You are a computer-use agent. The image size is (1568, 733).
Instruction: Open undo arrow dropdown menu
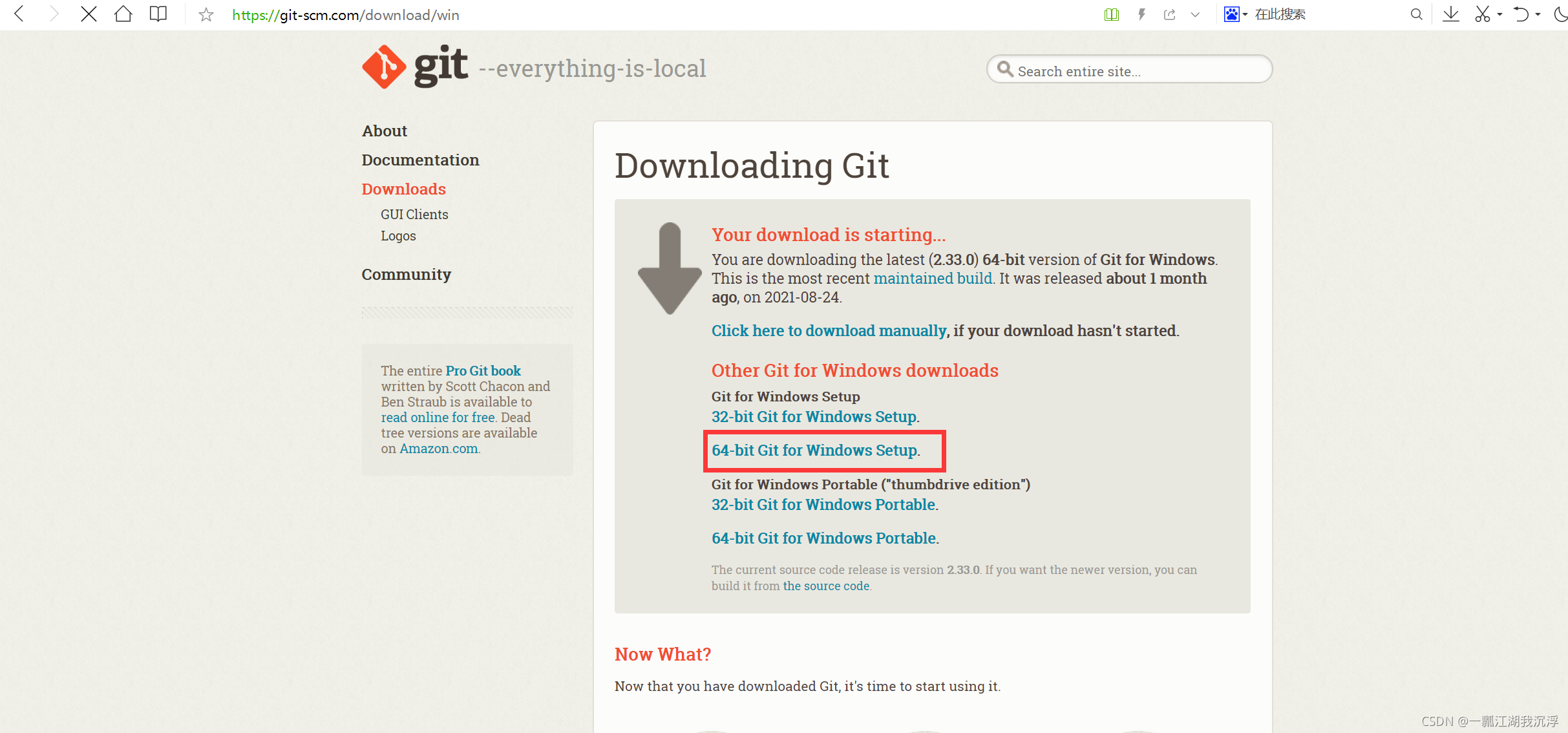[1538, 14]
